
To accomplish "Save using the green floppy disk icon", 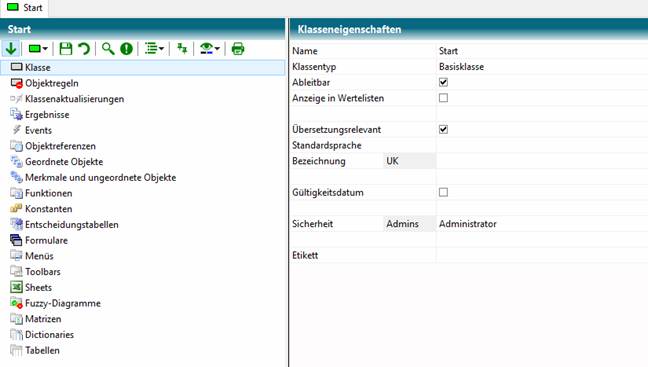I will coord(66,49).
